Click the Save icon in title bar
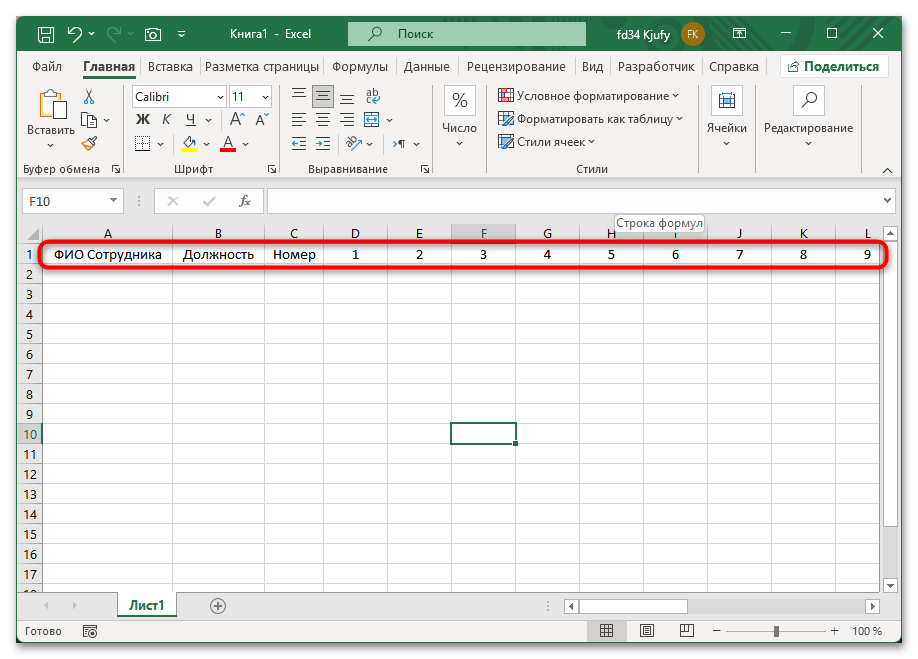The image size is (918, 659). click(46, 34)
